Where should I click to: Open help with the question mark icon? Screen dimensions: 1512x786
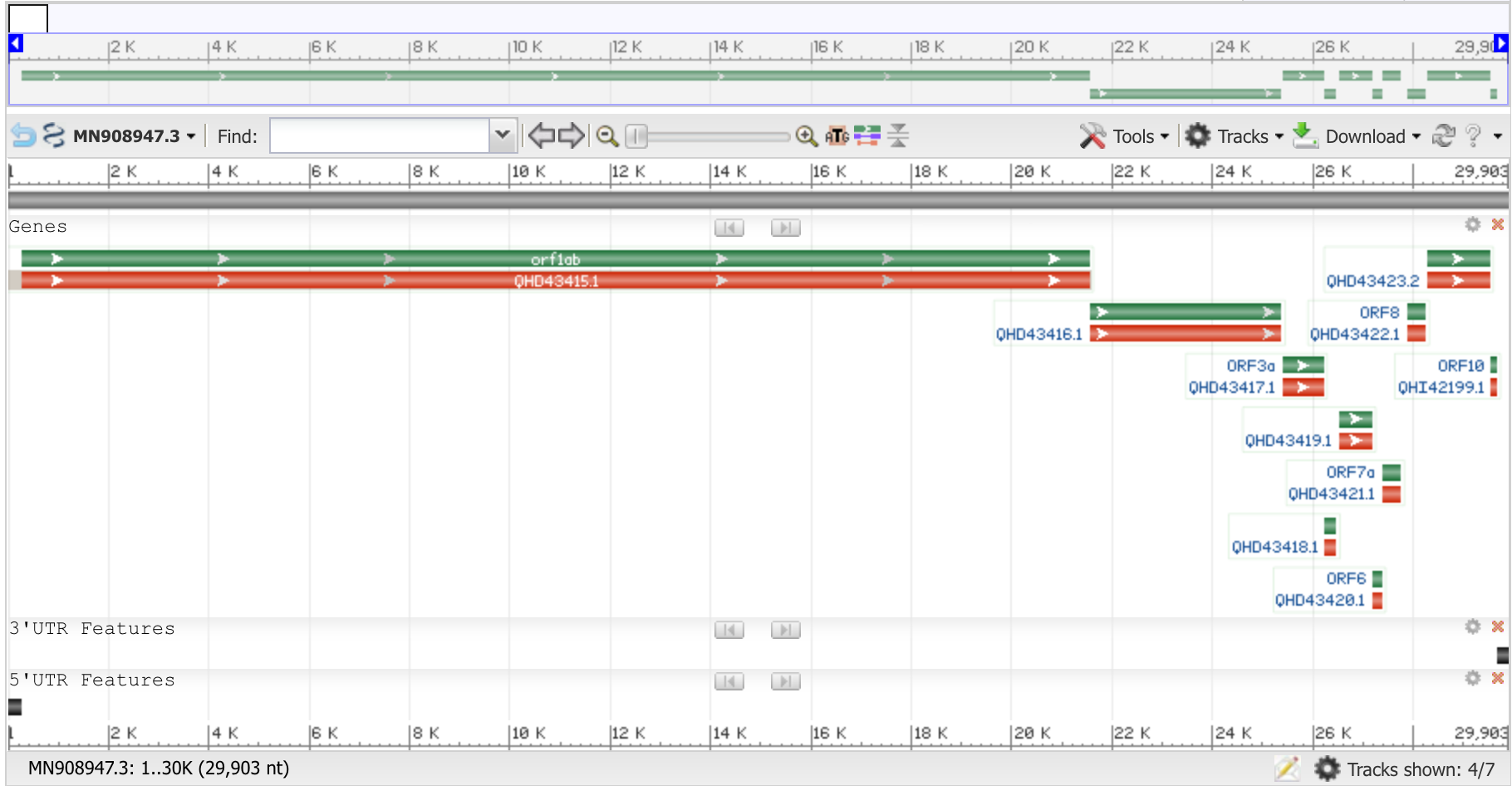[x=1473, y=135]
